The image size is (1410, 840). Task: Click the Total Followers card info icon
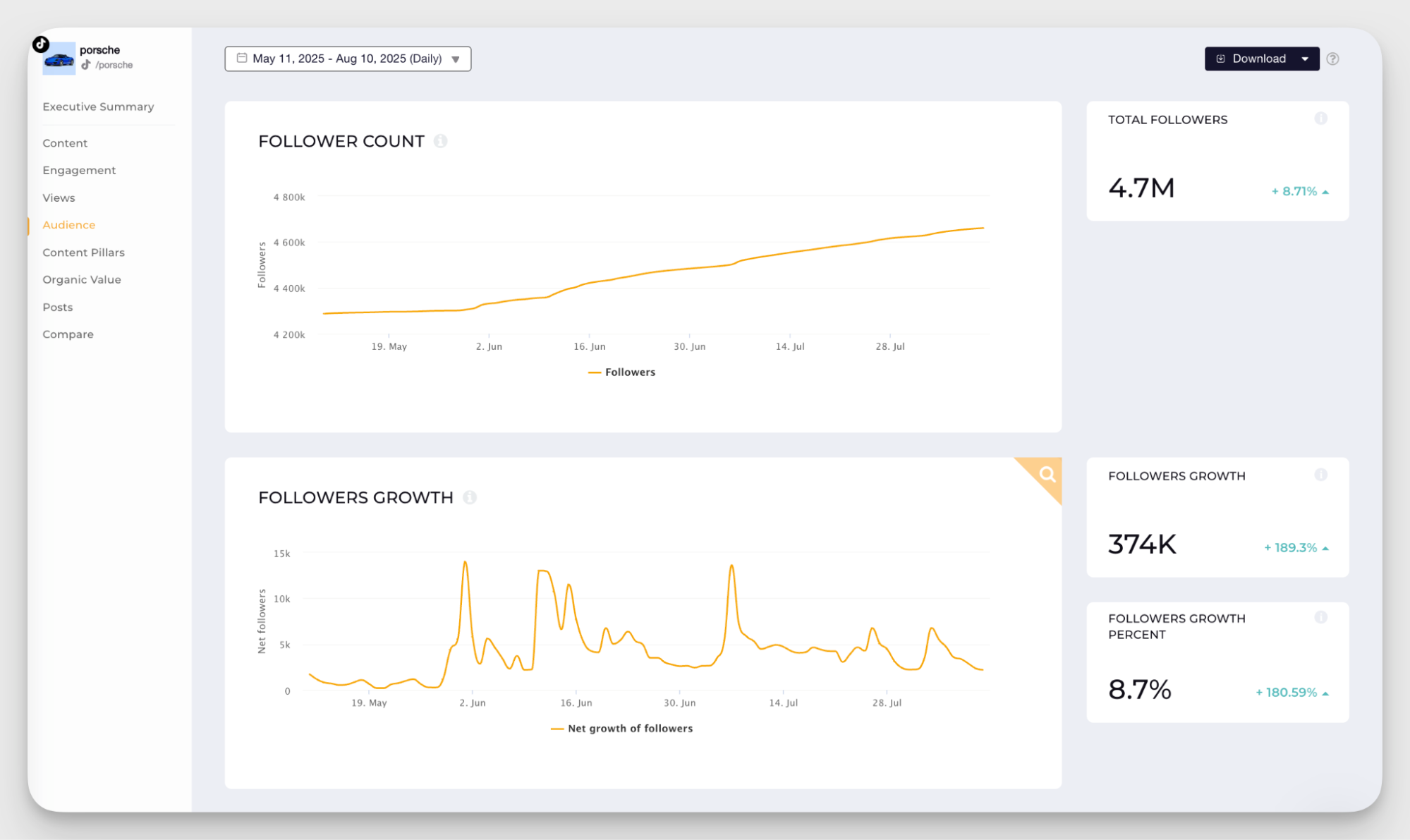1320,118
